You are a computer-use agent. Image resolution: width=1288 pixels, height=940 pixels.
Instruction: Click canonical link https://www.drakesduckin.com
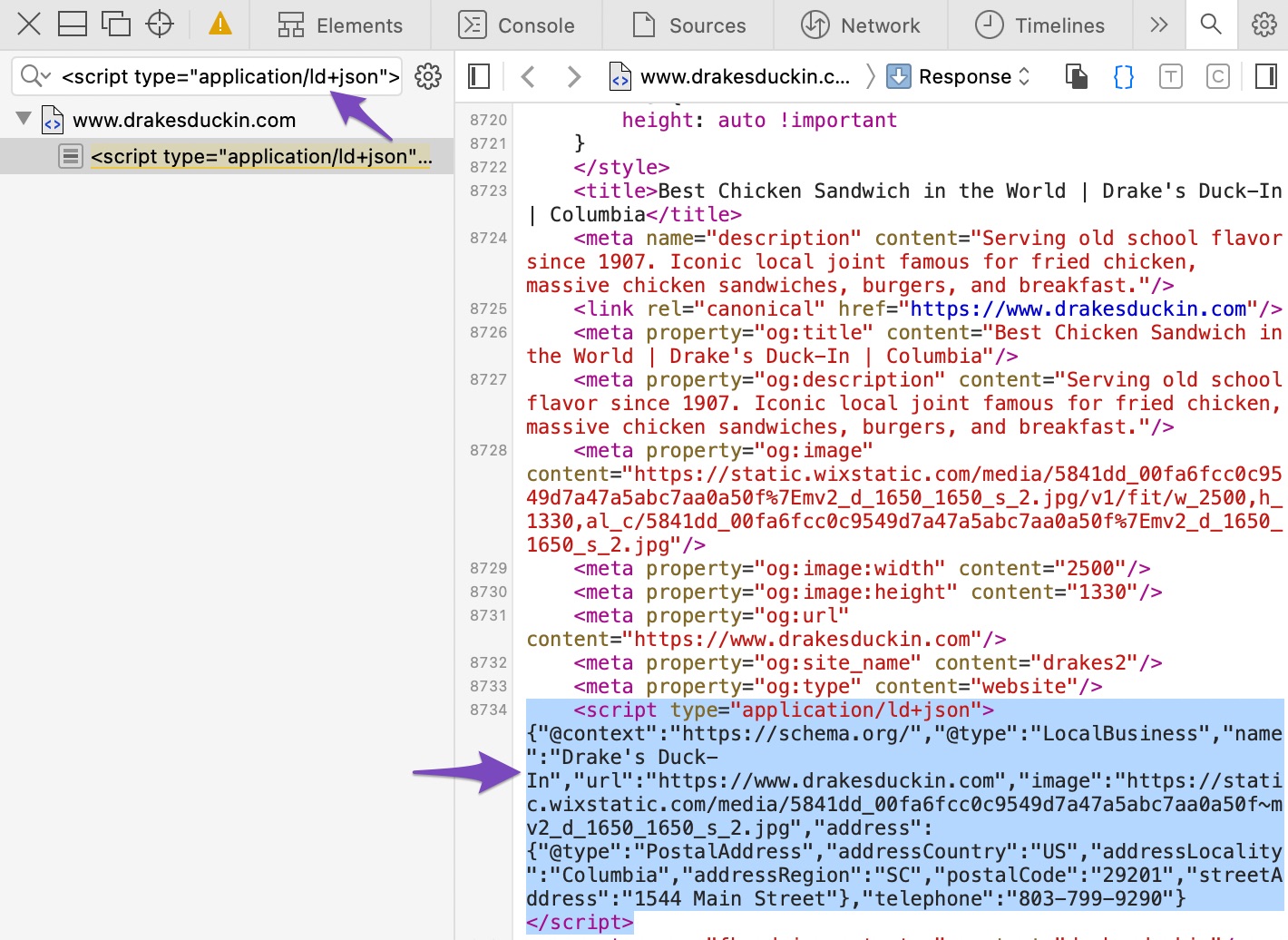point(1078,308)
